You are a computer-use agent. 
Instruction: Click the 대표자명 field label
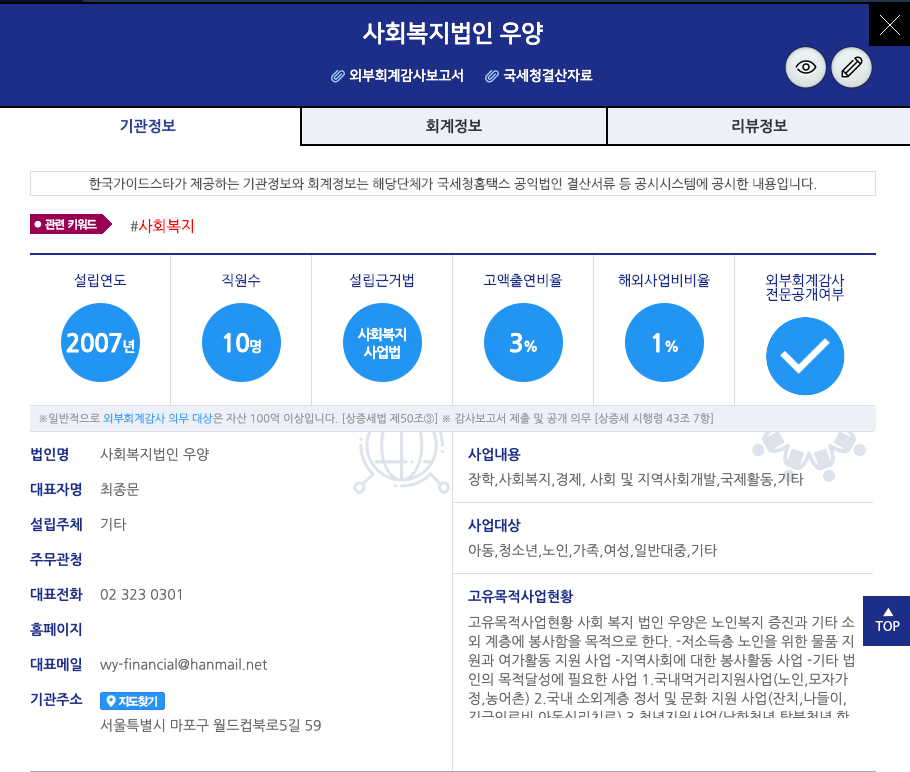(x=56, y=489)
